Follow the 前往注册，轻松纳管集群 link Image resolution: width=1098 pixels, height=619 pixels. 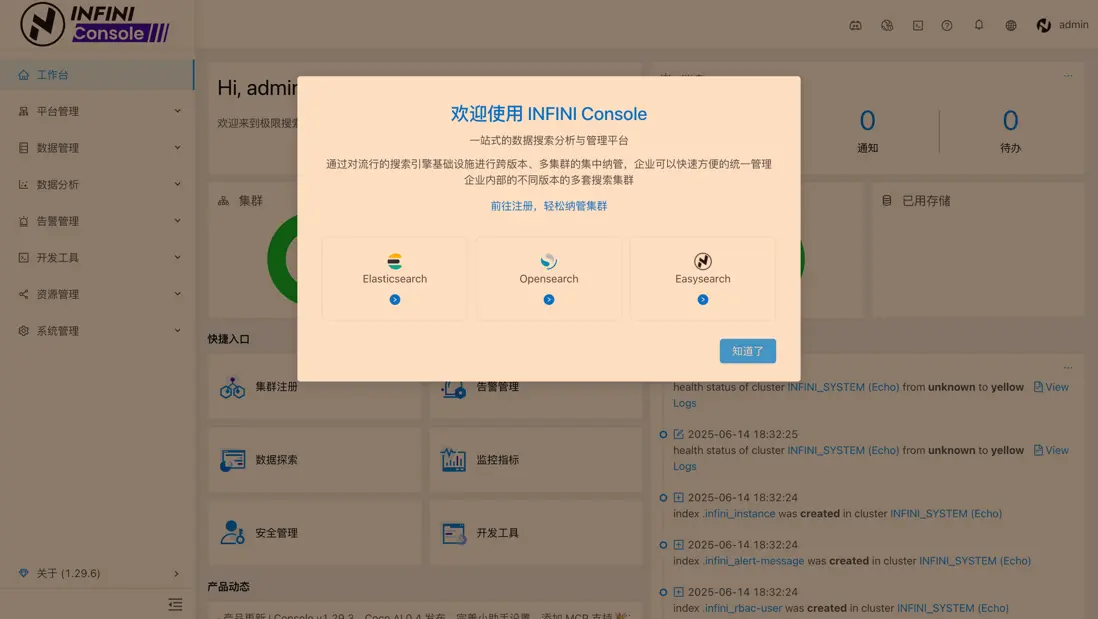(x=548, y=206)
